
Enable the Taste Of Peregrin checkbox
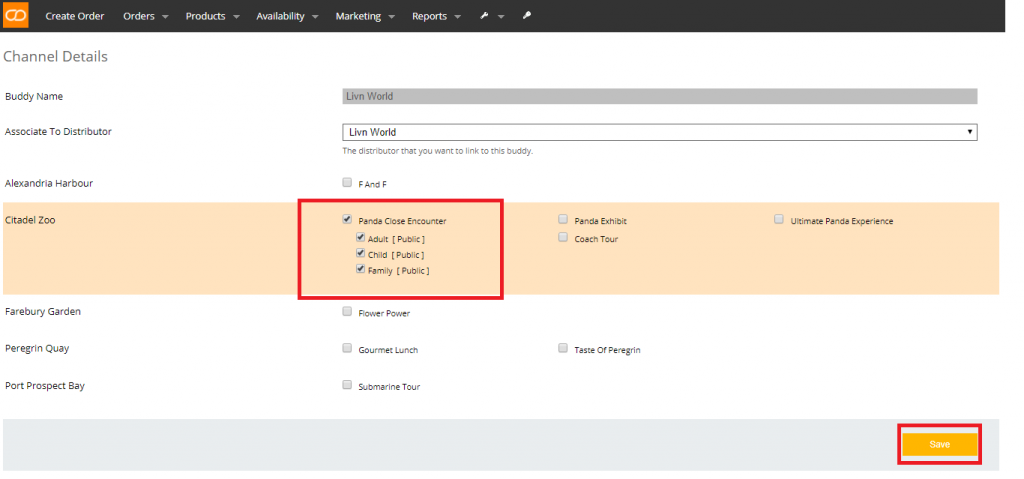click(x=563, y=349)
